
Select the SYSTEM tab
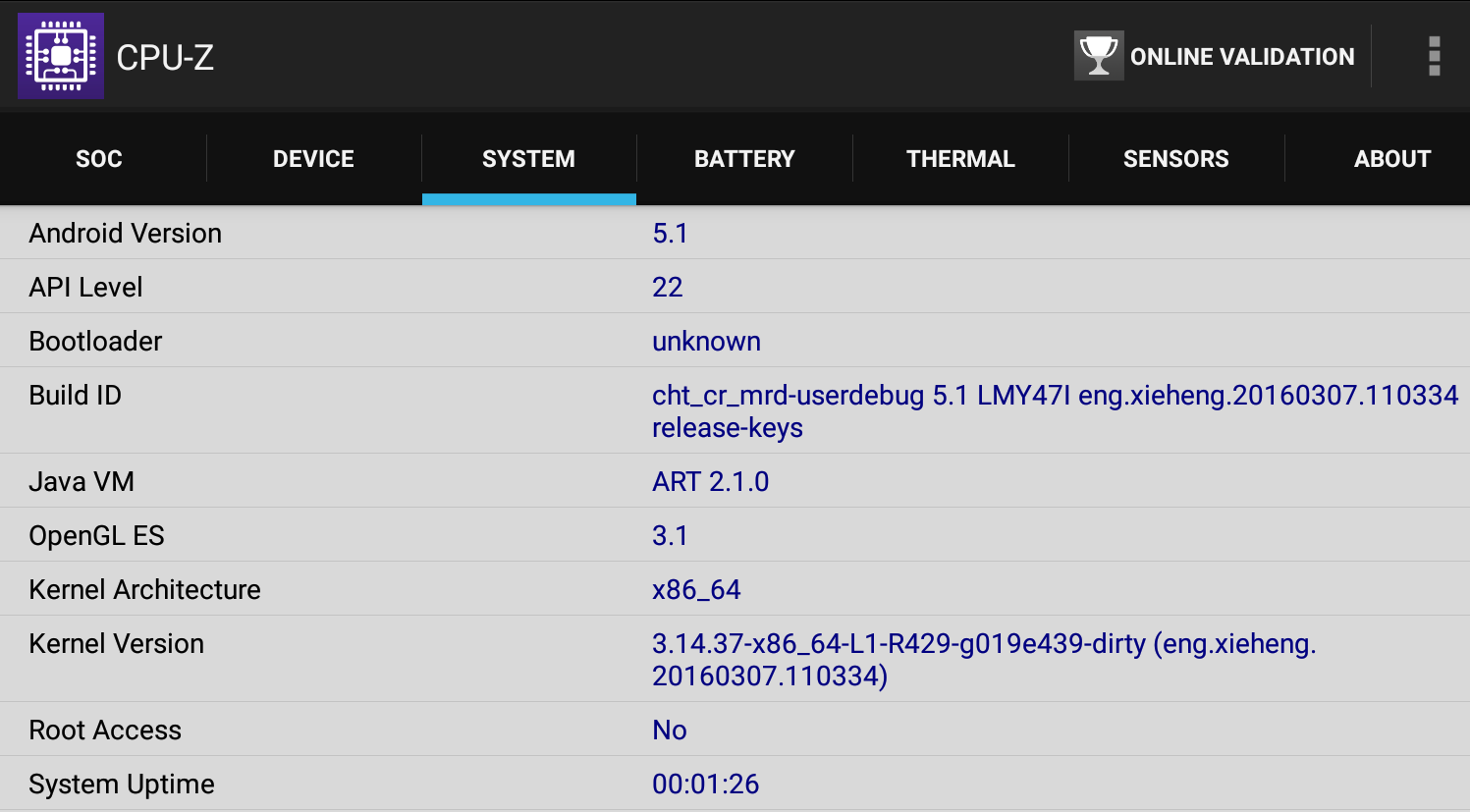[x=528, y=159]
